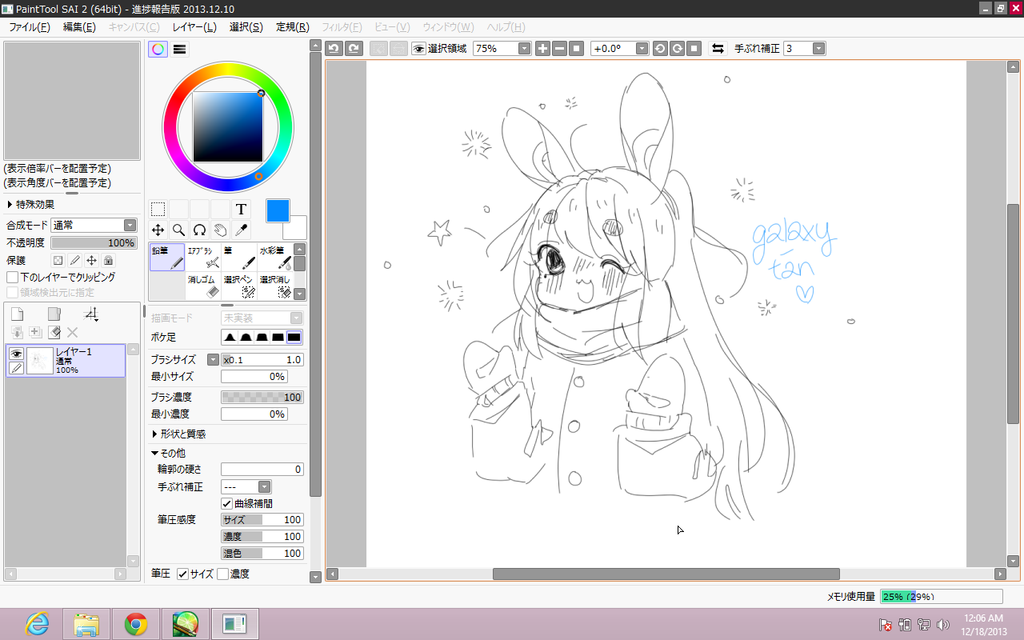Toggle 選択領域 selection visibility eye
Image resolution: width=1024 pixels, height=640 pixels.
point(419,48)
